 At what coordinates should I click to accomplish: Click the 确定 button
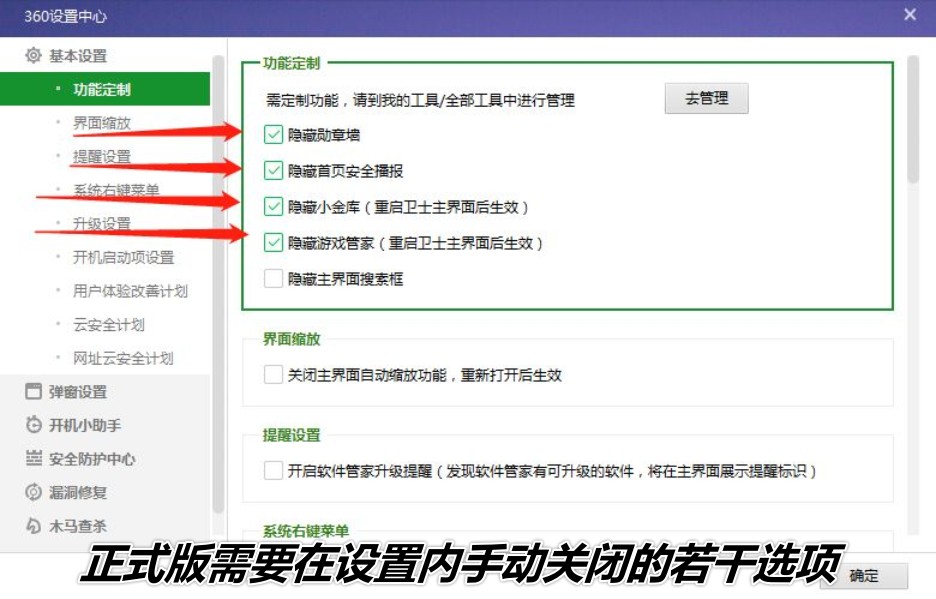pyautogui.click(x=864, y=576)
